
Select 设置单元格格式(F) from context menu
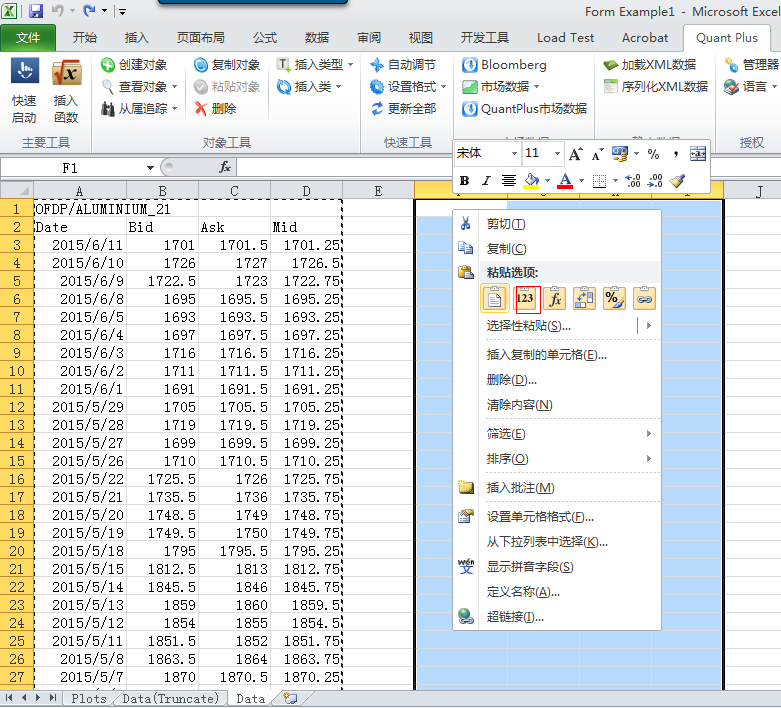point(558,517)
